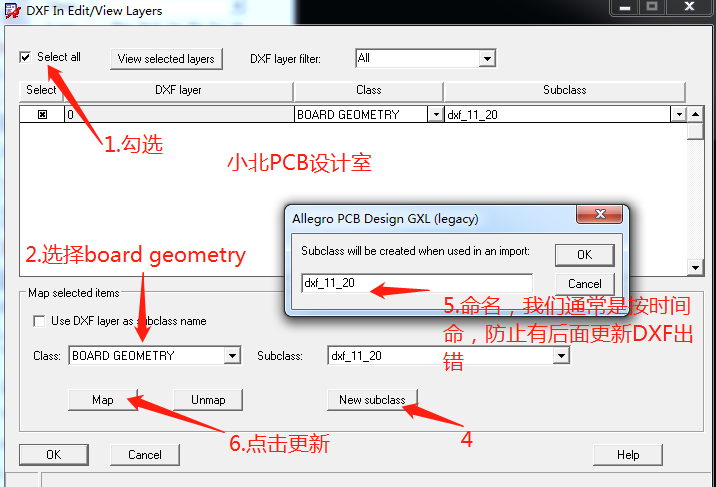Minimize the DXF In Edit/View Layers window
The image size is (716, 487).
click(625, 7)
